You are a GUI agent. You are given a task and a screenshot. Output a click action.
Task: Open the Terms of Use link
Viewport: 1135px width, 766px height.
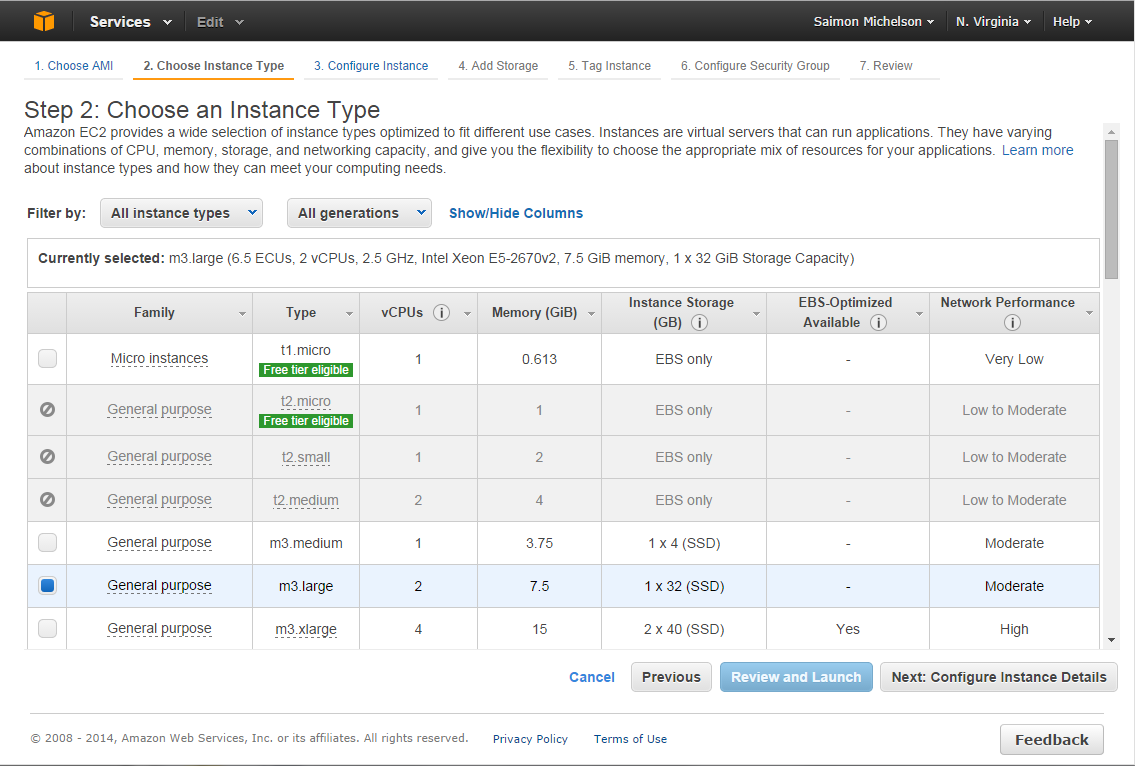point(630,739)
